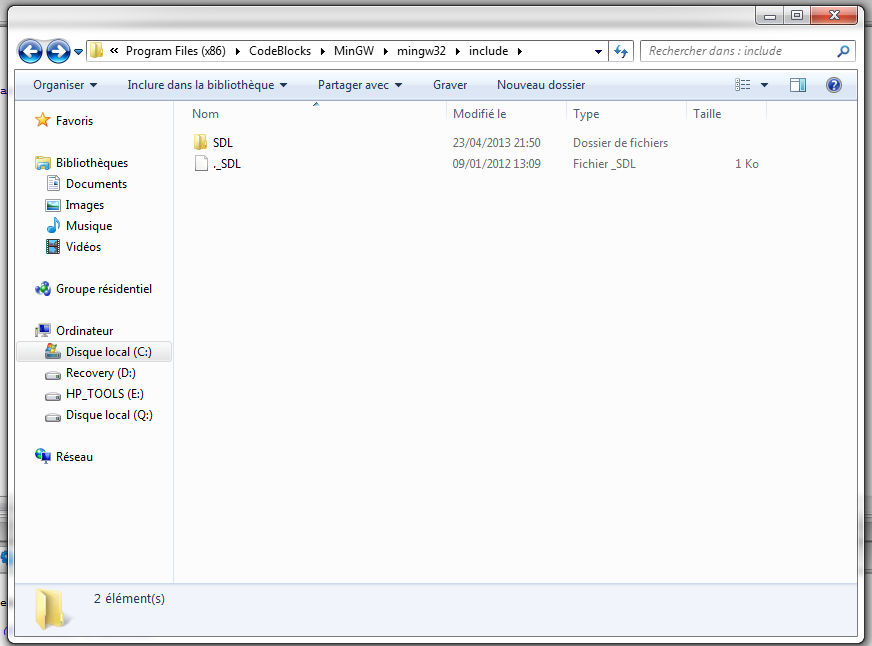Open Images library
The height and width of the screenshot is (646, 872).
coord(85,205)
